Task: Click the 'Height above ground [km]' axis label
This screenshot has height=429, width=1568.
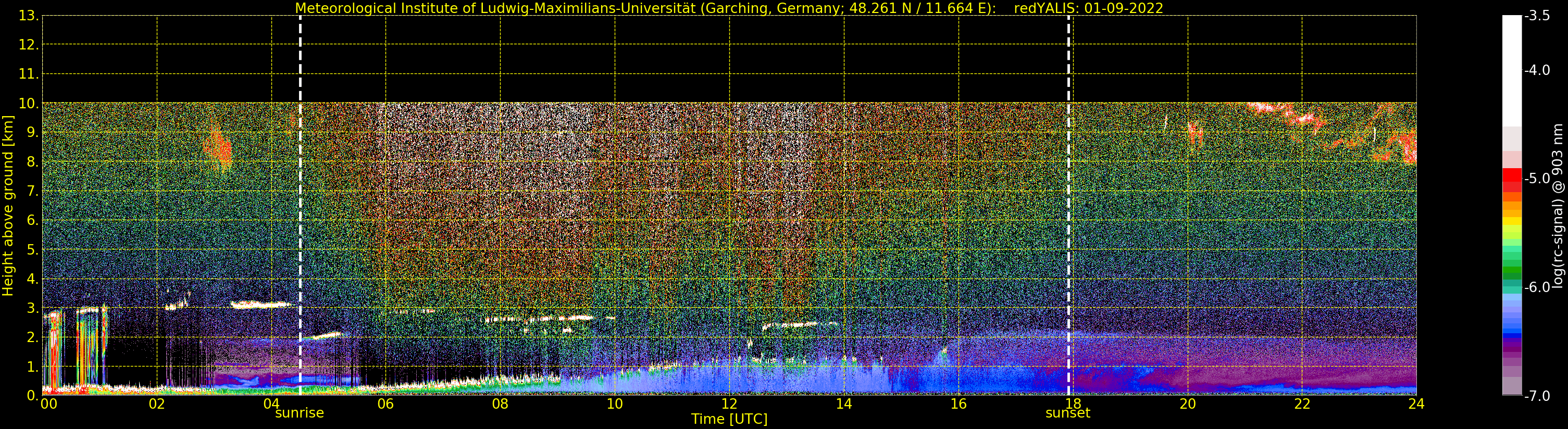Action: 8,206
